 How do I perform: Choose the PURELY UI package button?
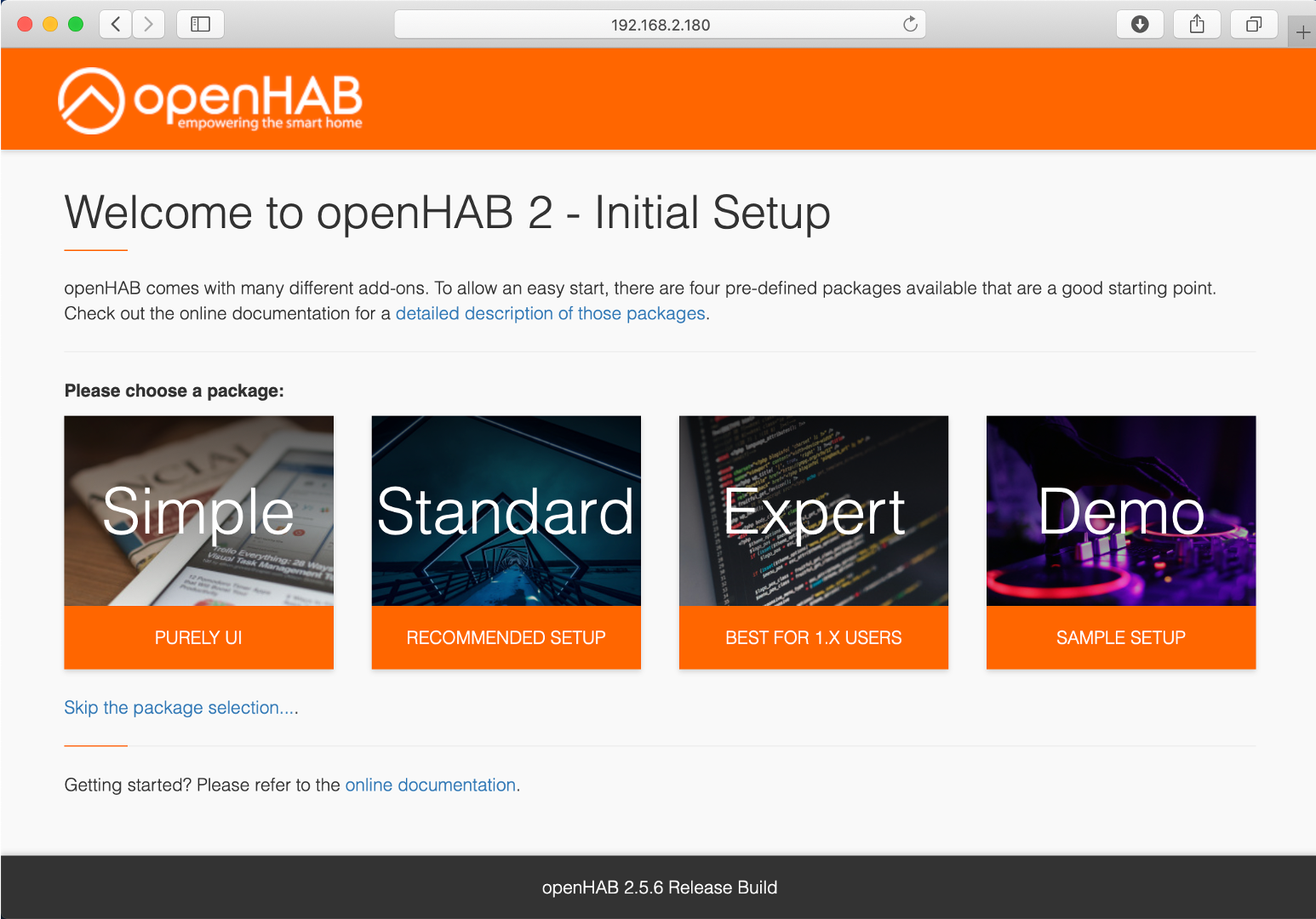[199, 637]
